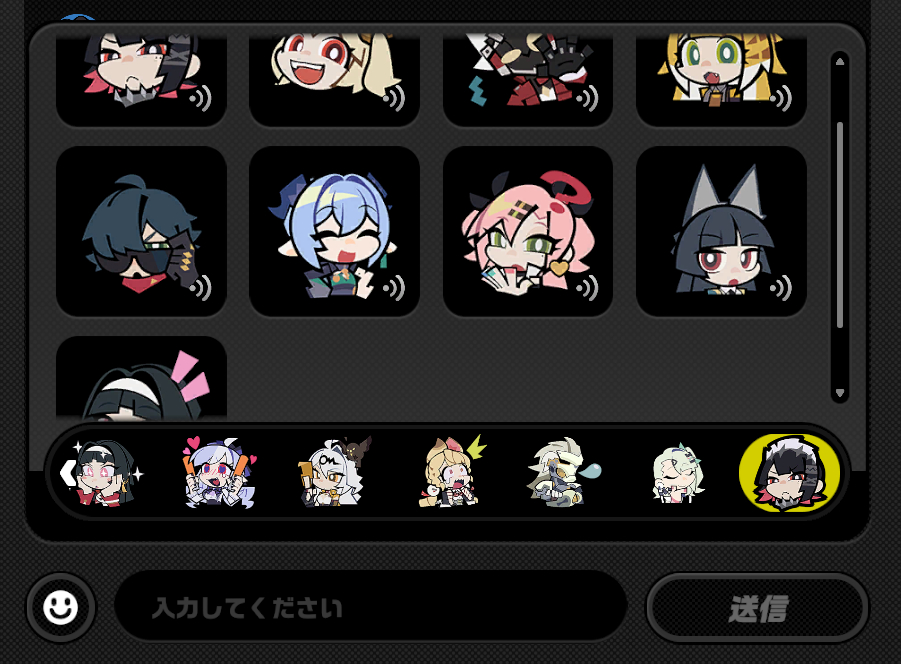Click the scrollbar down arrow
Viewport: 901px width, 664px height.
point(840,393)
